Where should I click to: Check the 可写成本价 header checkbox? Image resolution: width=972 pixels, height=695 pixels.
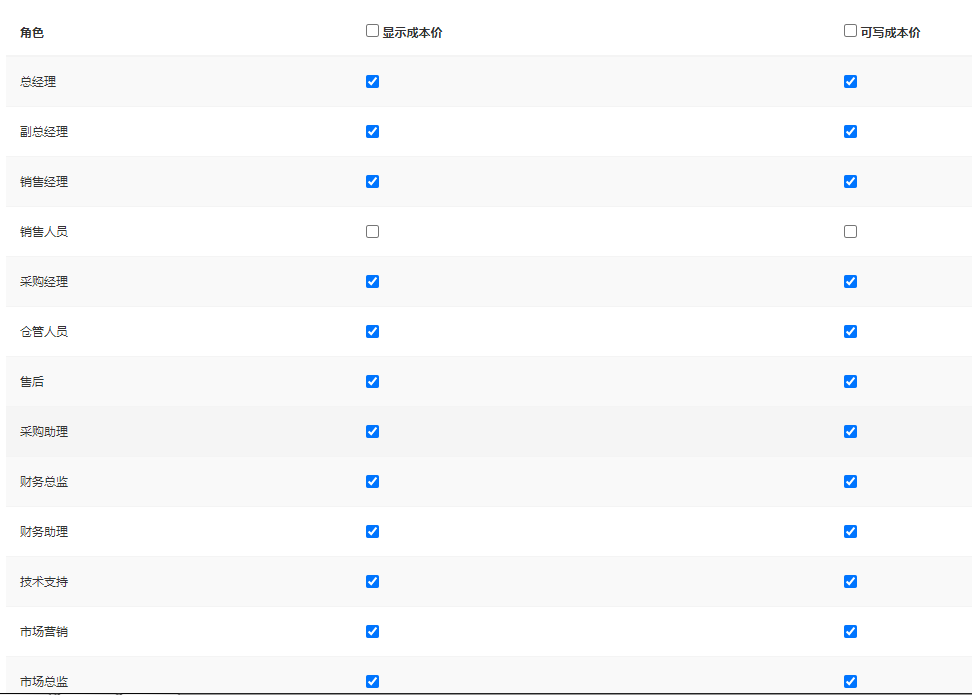pos(850,31)
